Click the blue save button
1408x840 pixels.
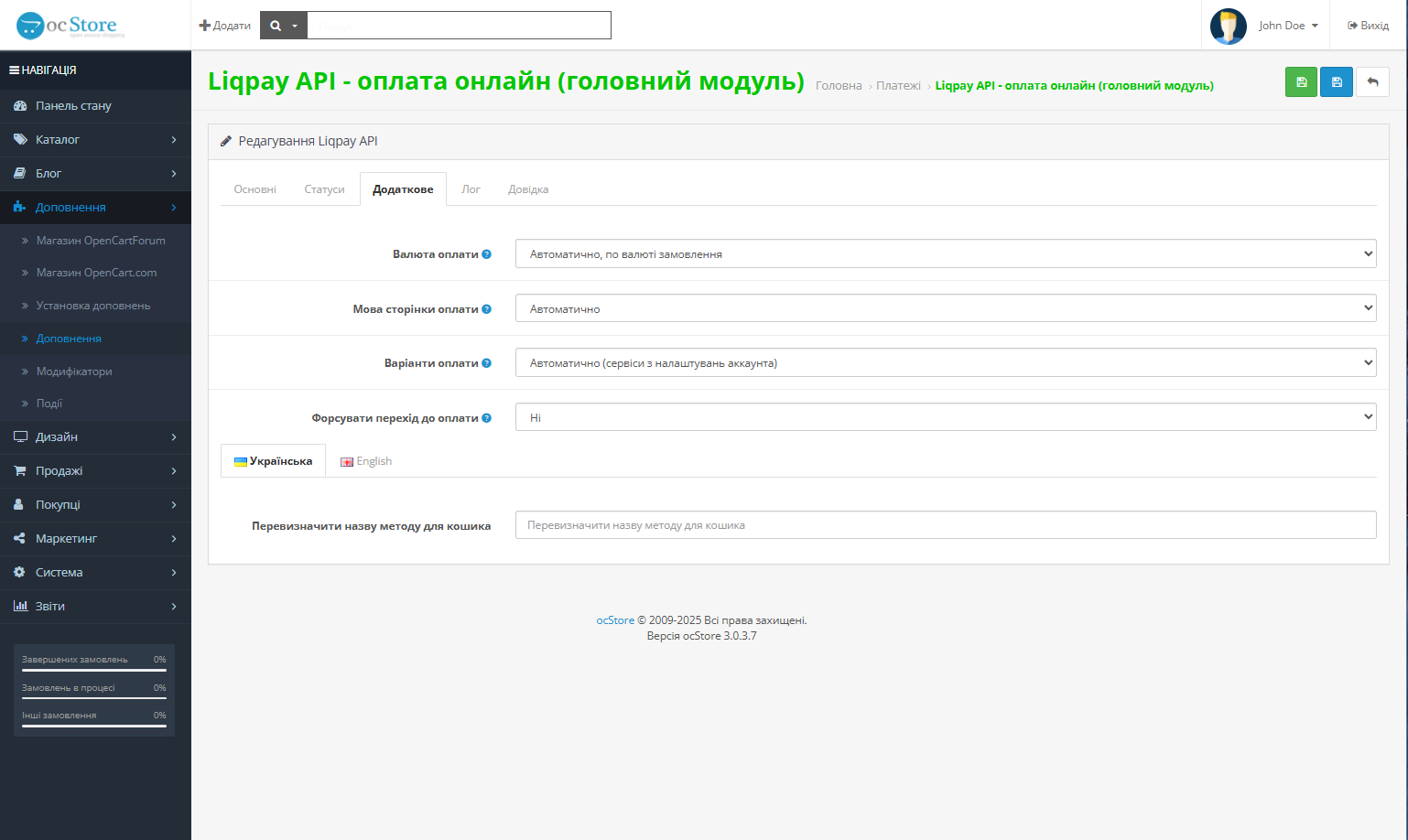point(1337,81)
